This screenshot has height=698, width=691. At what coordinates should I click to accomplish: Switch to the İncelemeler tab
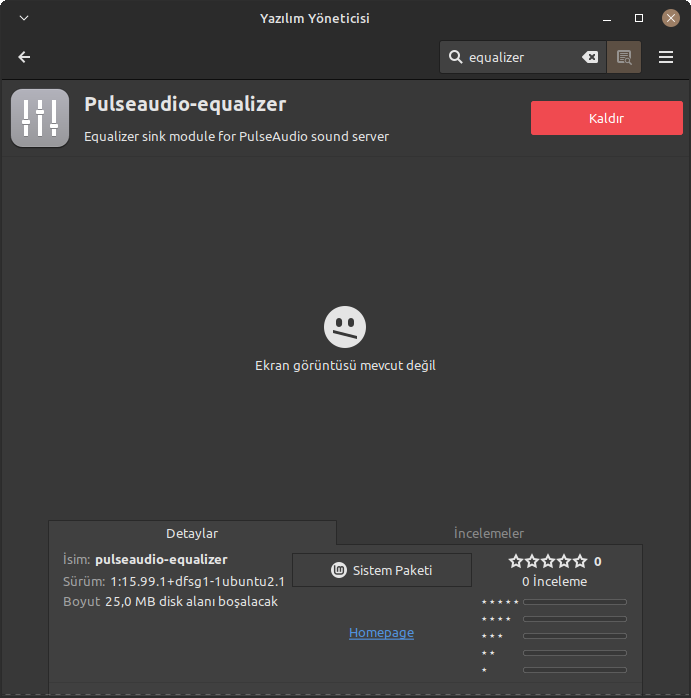[x=488, y=533]
